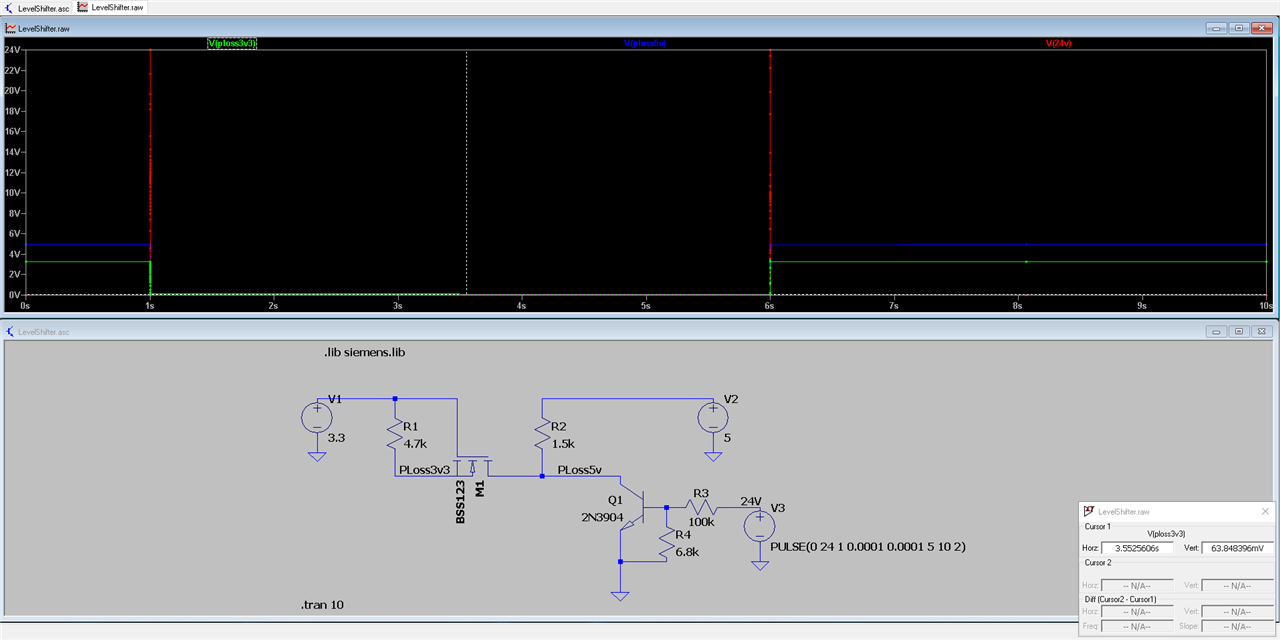Maximize the LevelShifter.raw waveform window
1280x640 pixels.
[1238, 28]
